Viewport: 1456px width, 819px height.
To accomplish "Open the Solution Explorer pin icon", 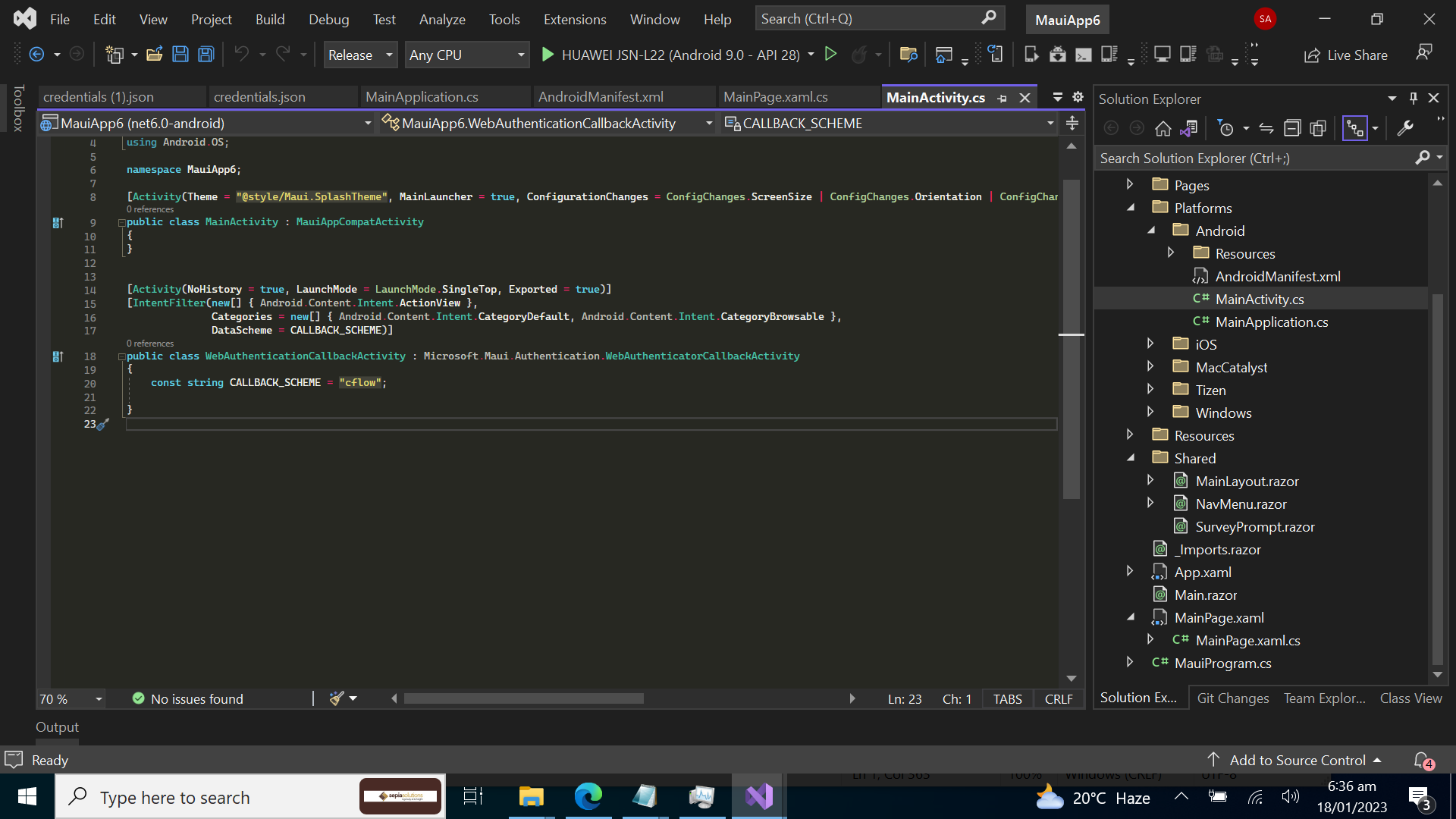I will pos(1414,99).
